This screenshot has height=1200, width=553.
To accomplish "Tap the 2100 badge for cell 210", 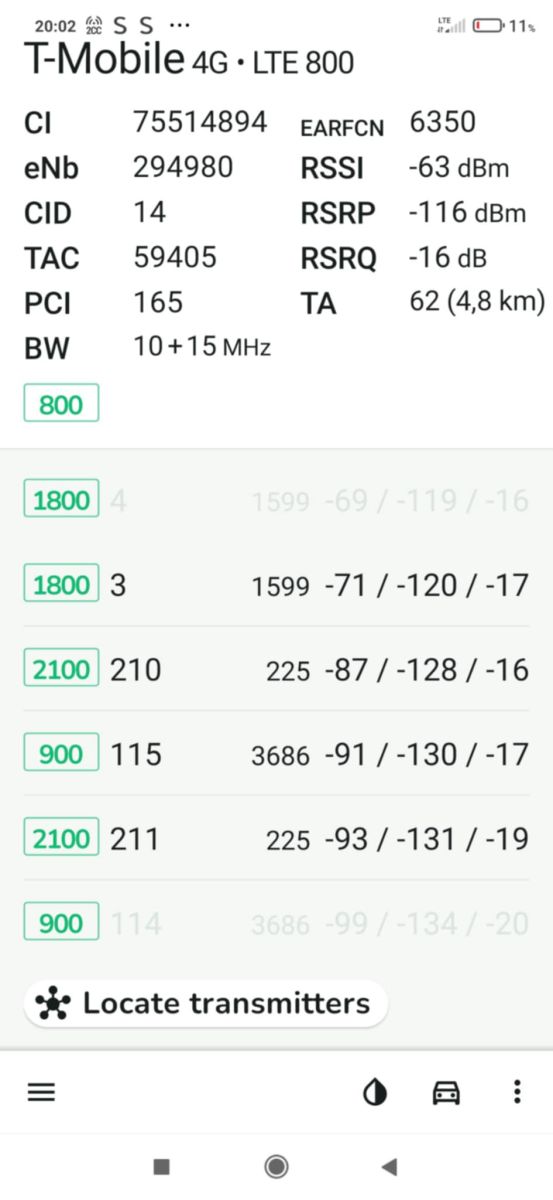I will pos(61,669).
